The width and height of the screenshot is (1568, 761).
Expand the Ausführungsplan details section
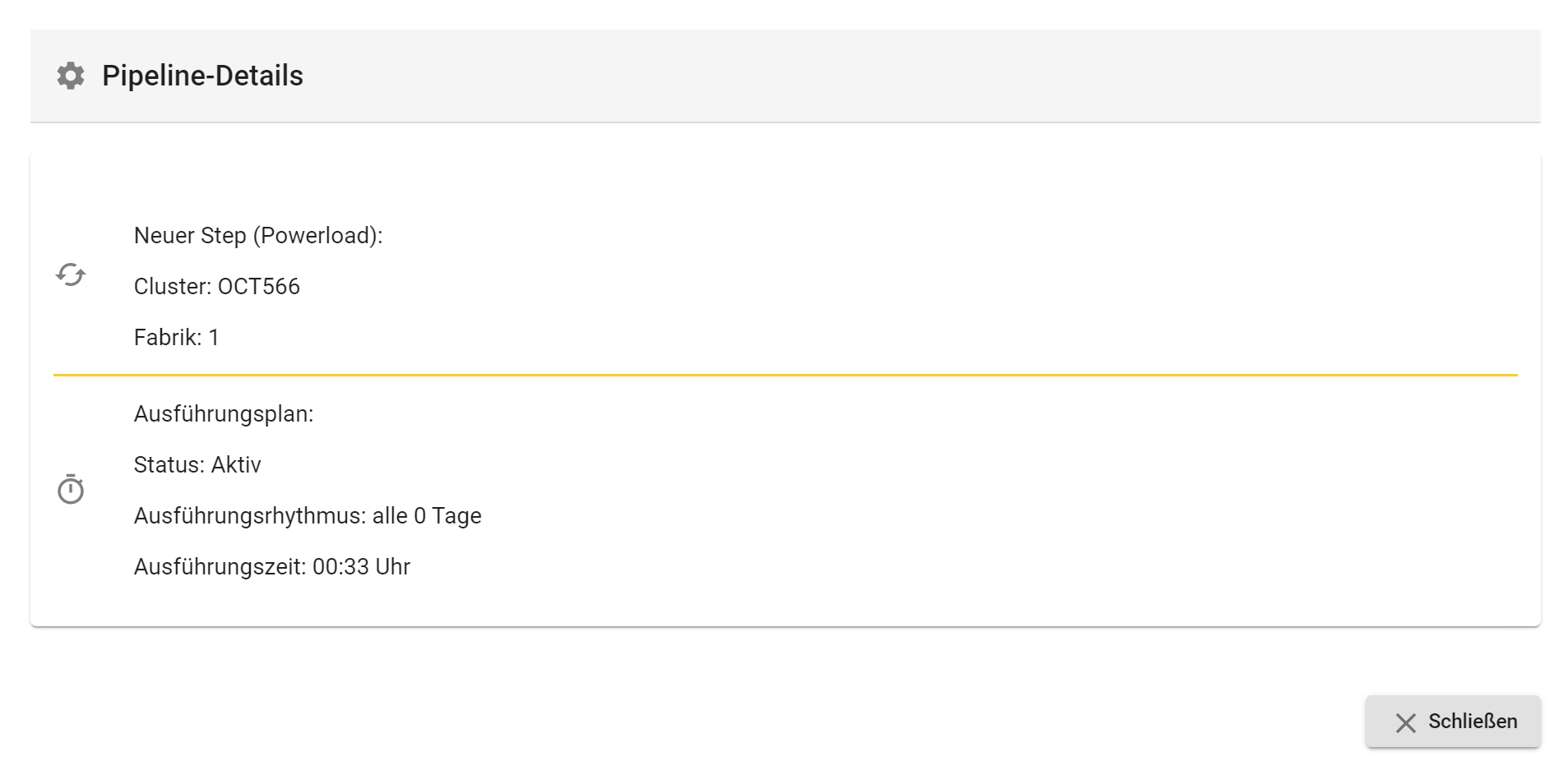(224, 413)
